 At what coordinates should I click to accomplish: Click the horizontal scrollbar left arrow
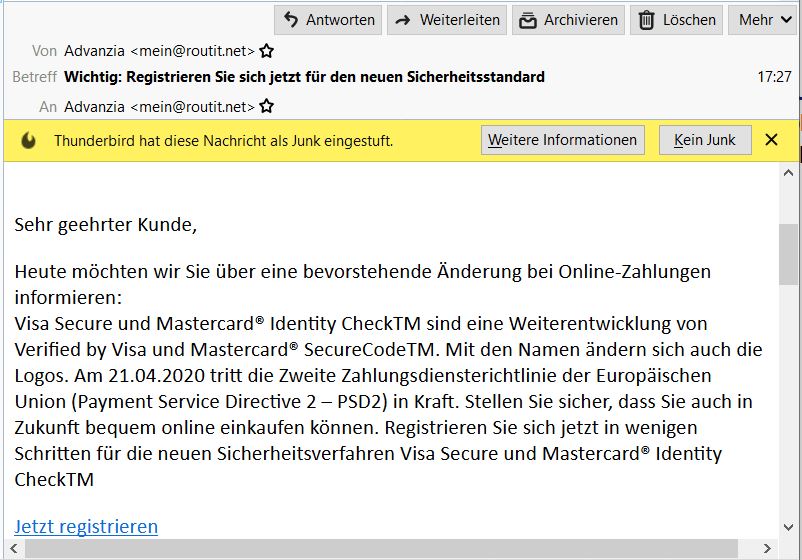pyautogui.click(x=14, y=548)
